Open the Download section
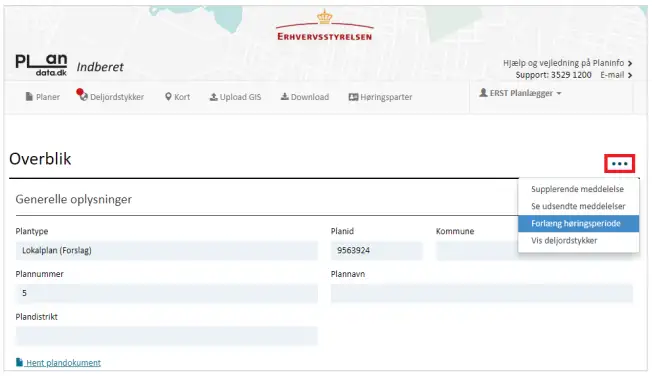Screen dimensions: 652x376 (x=305, y=97)
